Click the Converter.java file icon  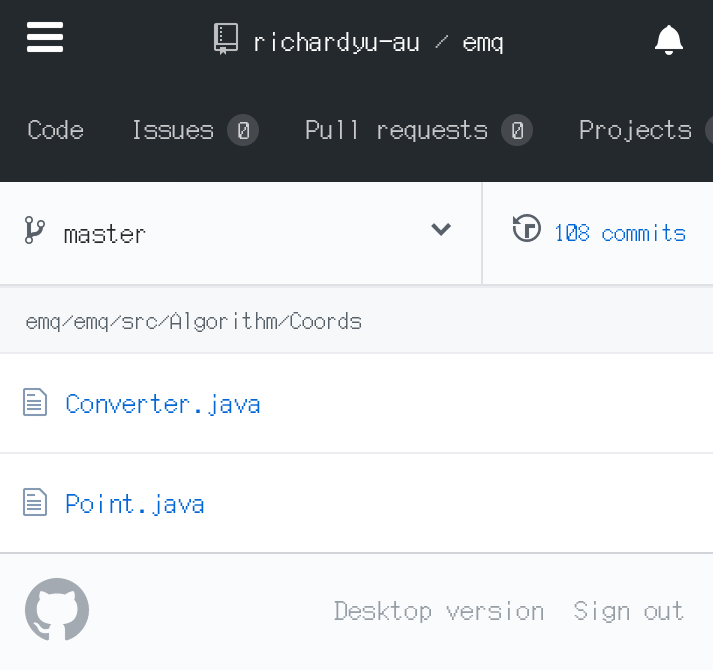[35, 402]
